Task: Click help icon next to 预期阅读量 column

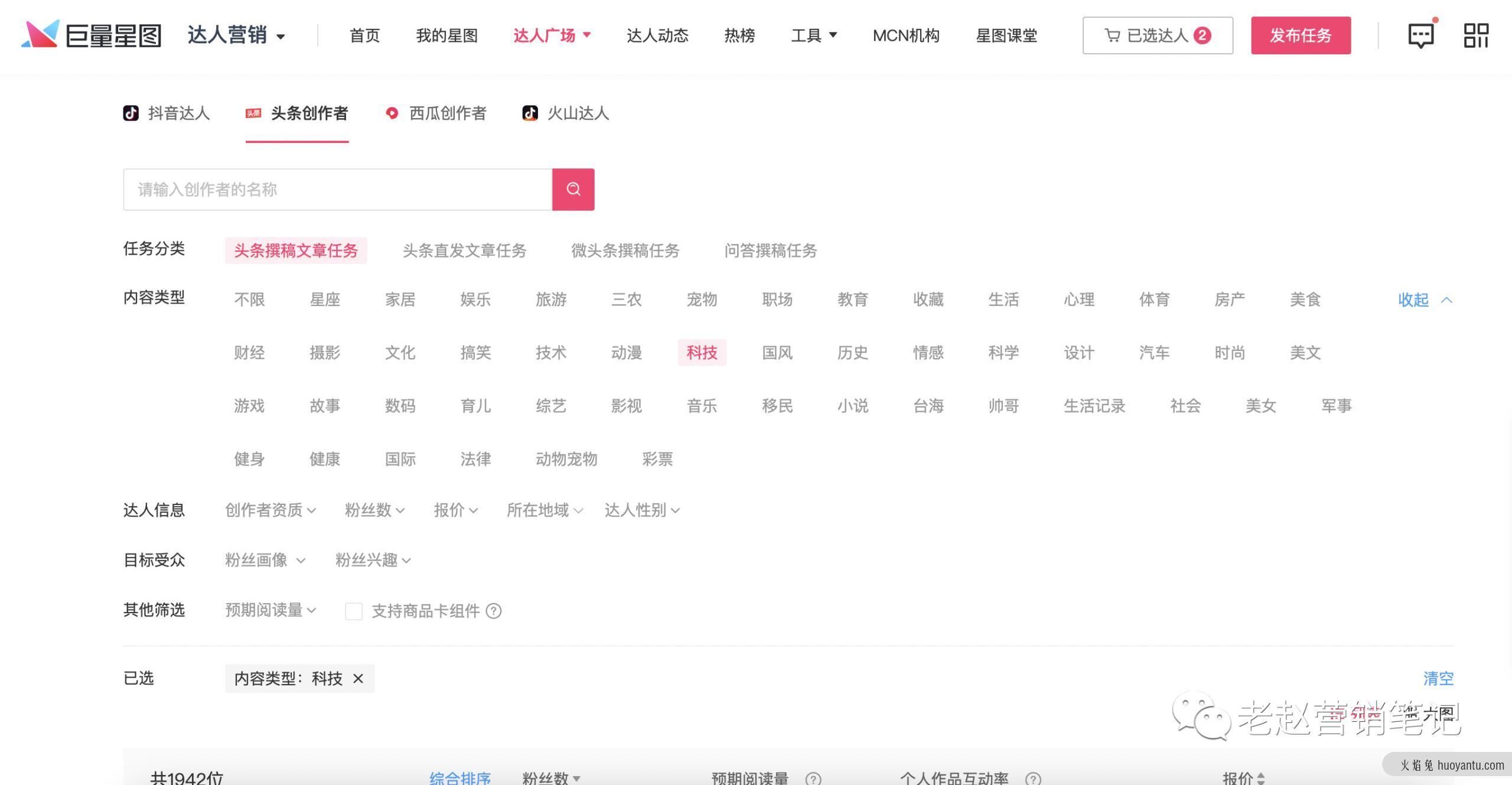Action: click(x=813, y=779)
